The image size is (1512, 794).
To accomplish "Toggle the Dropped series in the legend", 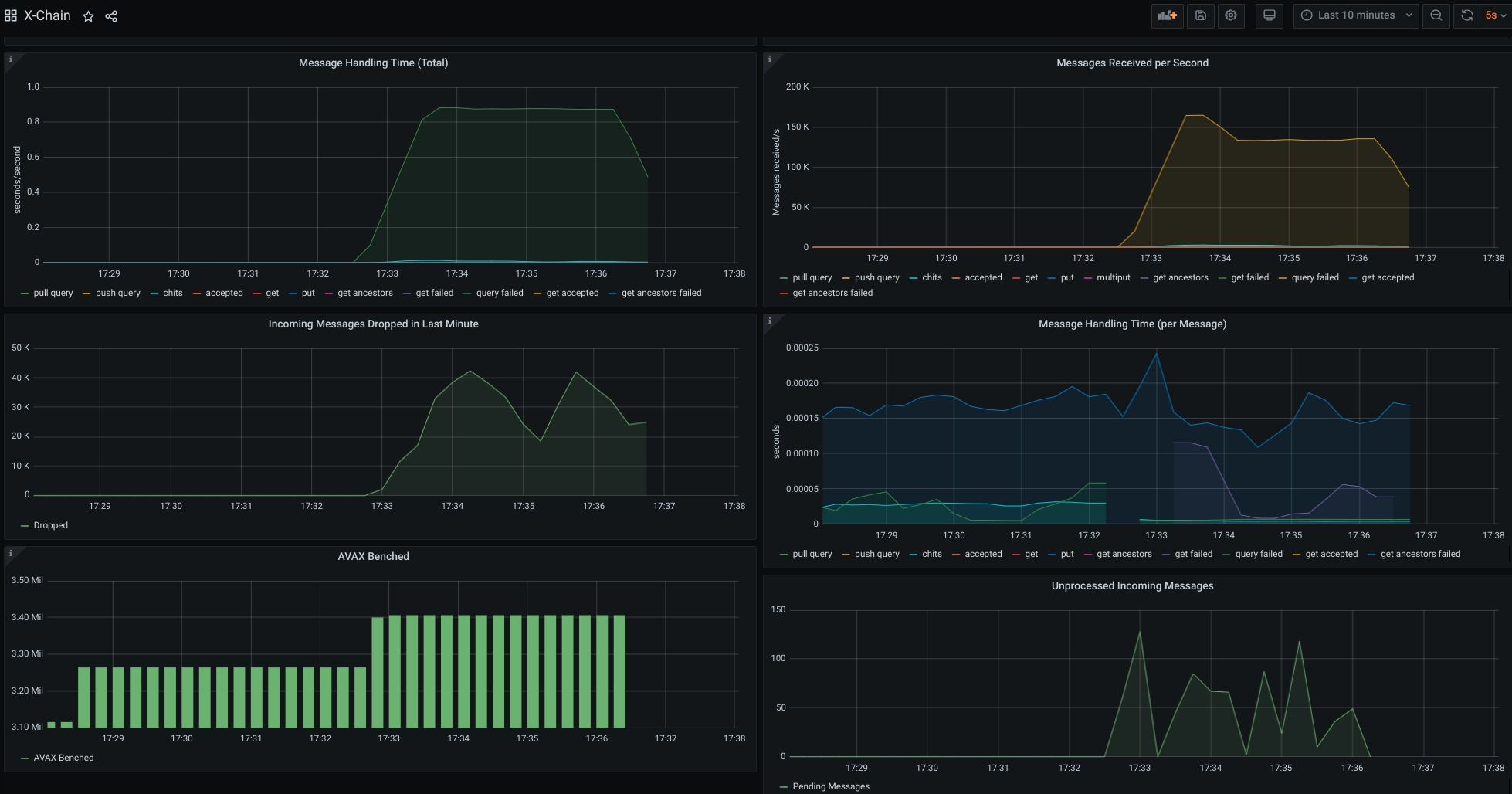I will click(50, 525).
